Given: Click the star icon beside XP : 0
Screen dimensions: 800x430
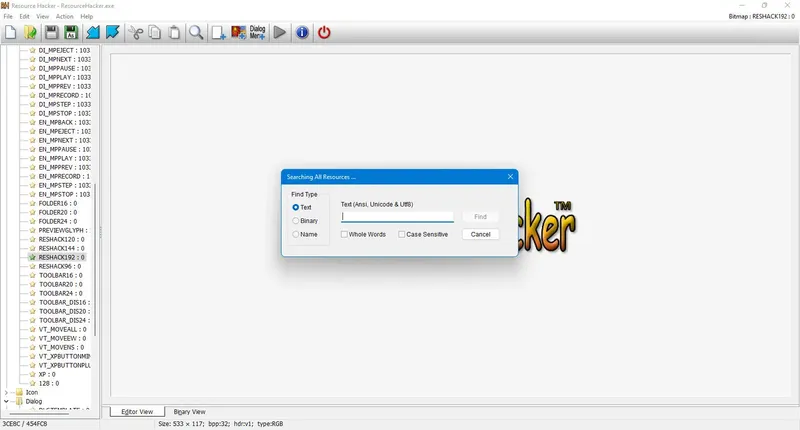Looking at the screenshot, I should [33, 374].
